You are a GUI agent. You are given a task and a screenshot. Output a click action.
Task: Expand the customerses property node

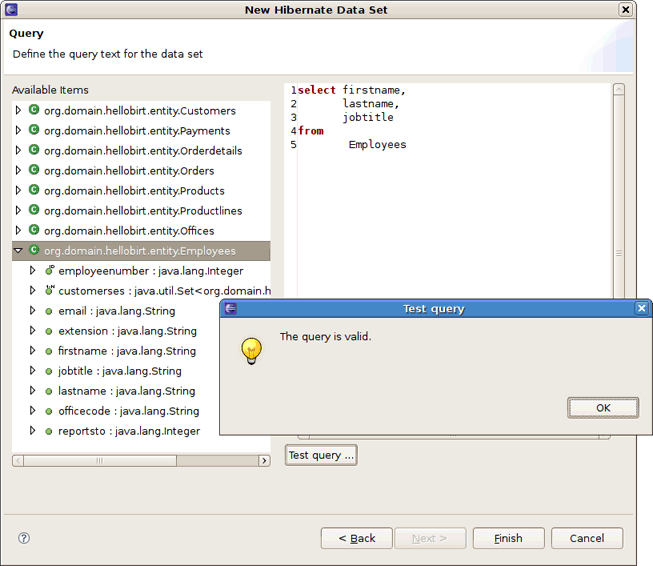click(32, 290)
